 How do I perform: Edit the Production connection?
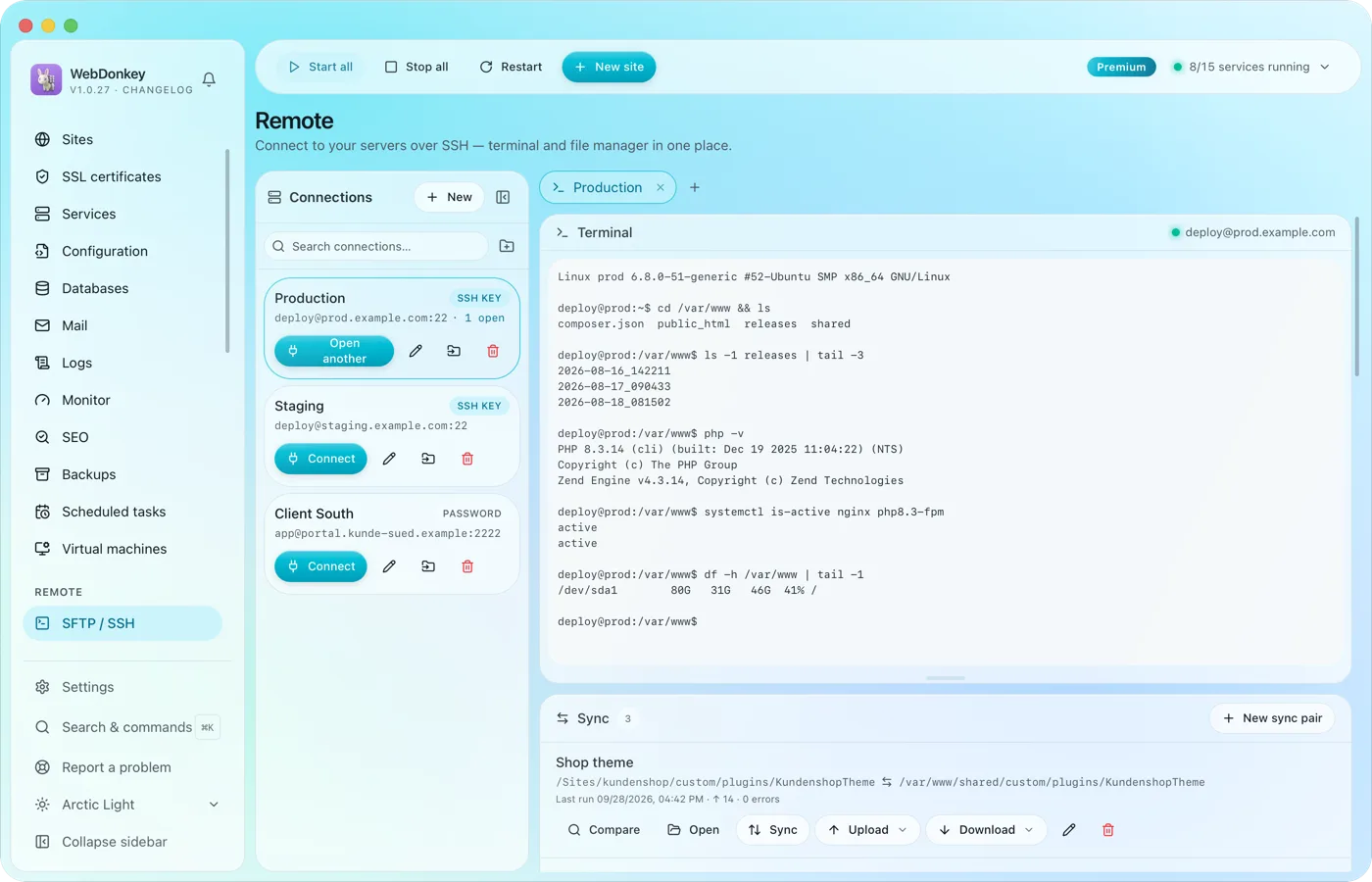coord(416,351)
